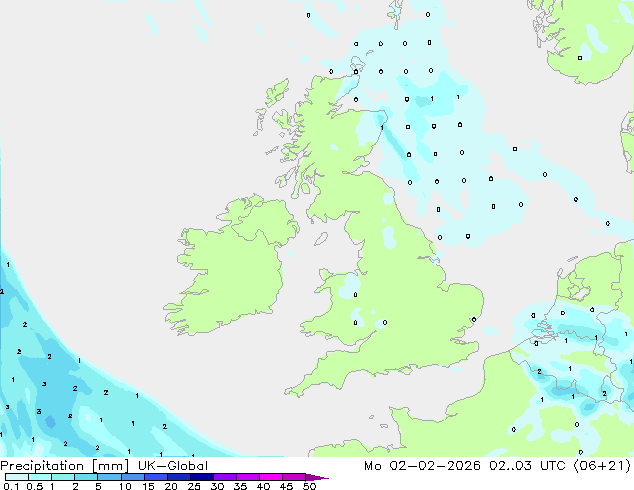Click the weekday label 'Mo'

[x=373, y=466]
